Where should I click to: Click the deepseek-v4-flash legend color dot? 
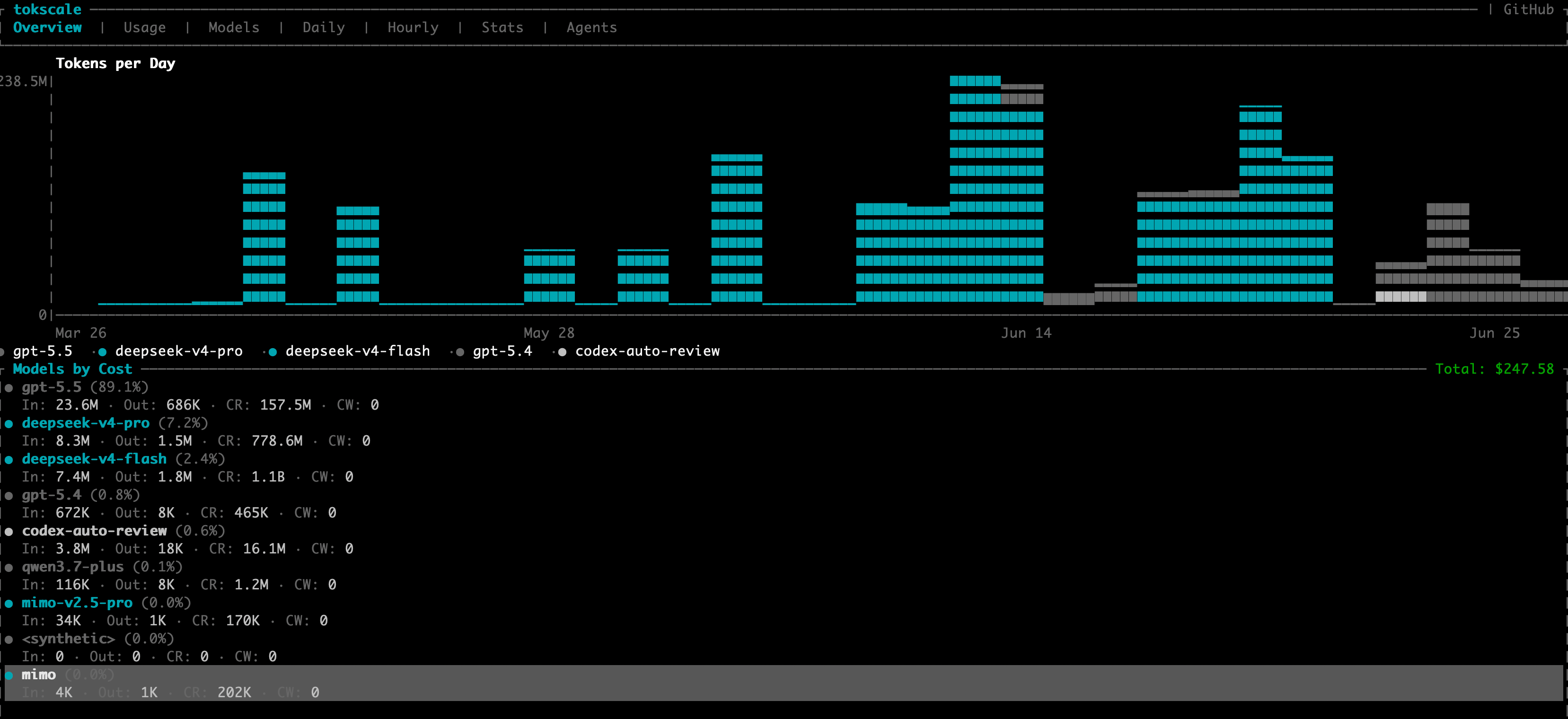tap(273, 351)
